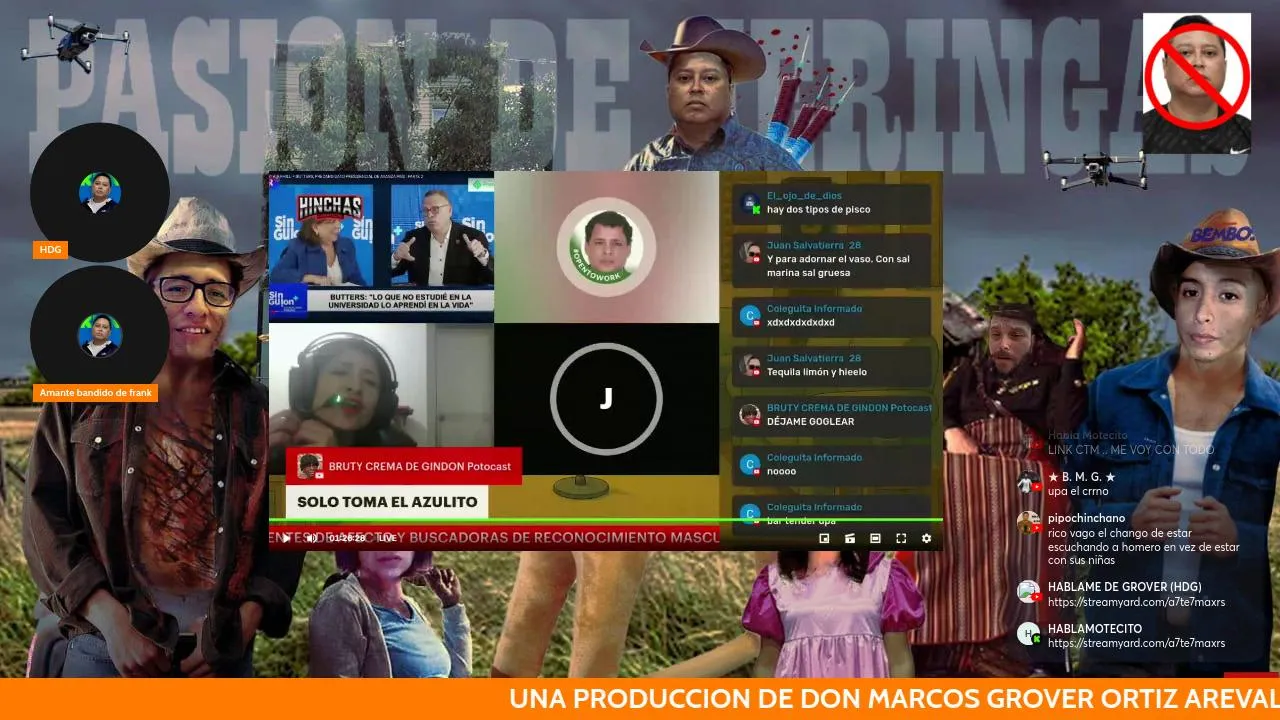Click pipochinchano username in comments
1280x720 pixels.
click(1086, 518)
